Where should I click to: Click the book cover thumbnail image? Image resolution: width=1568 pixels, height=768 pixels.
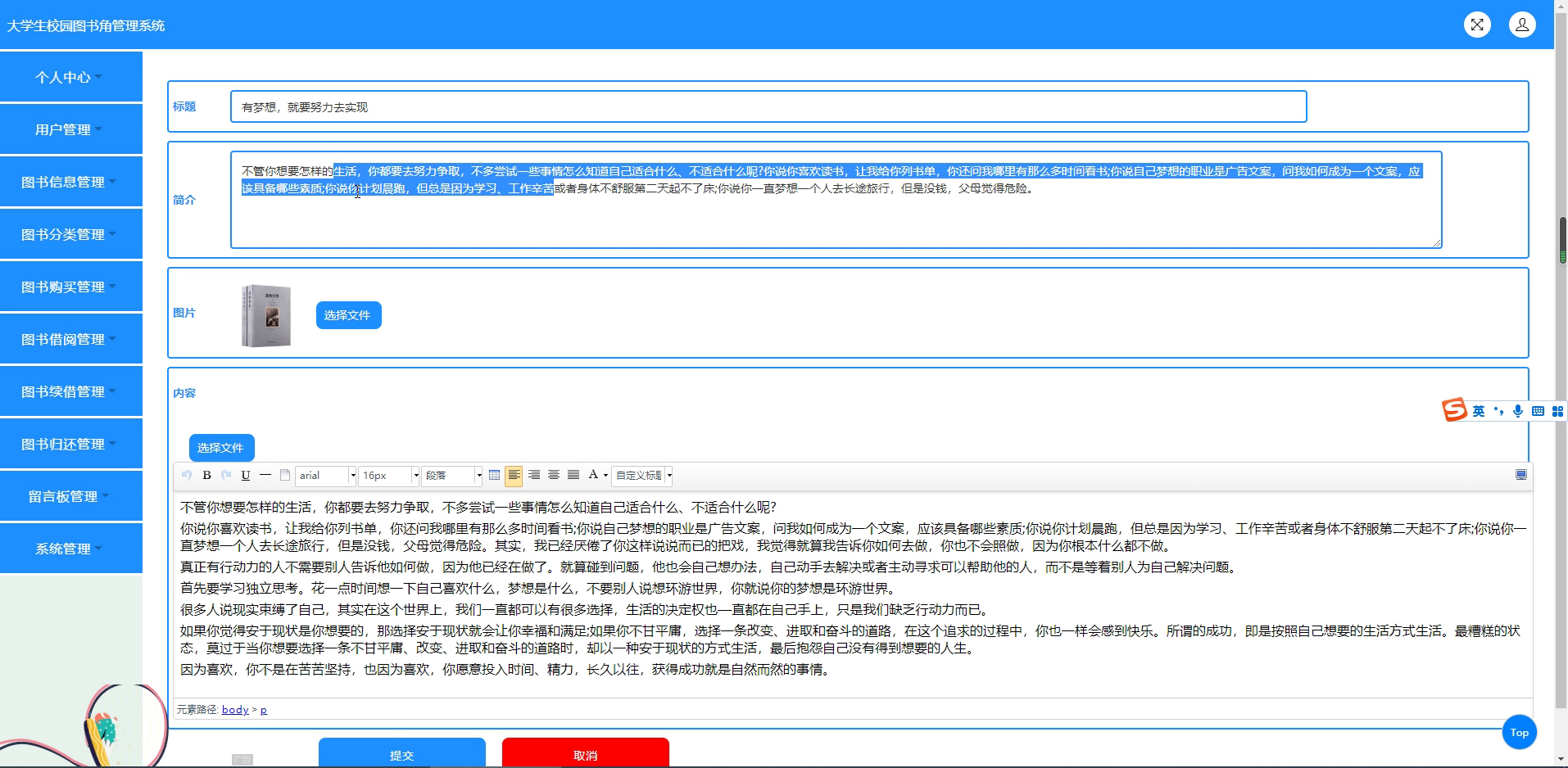point(266,316)
